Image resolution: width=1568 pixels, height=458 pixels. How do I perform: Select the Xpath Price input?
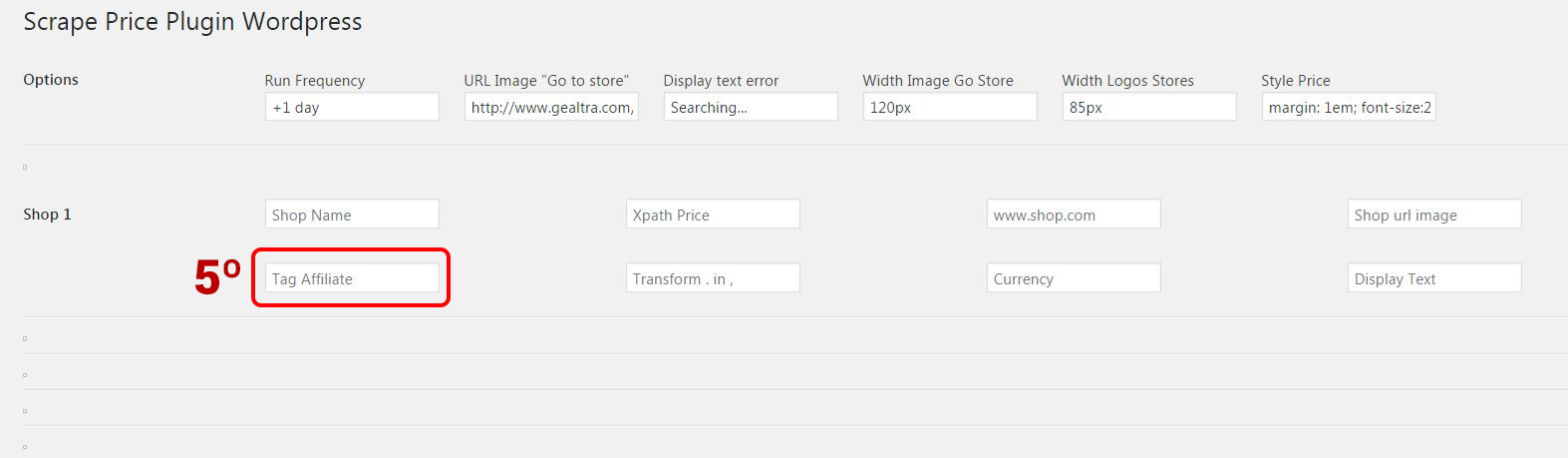712,215
